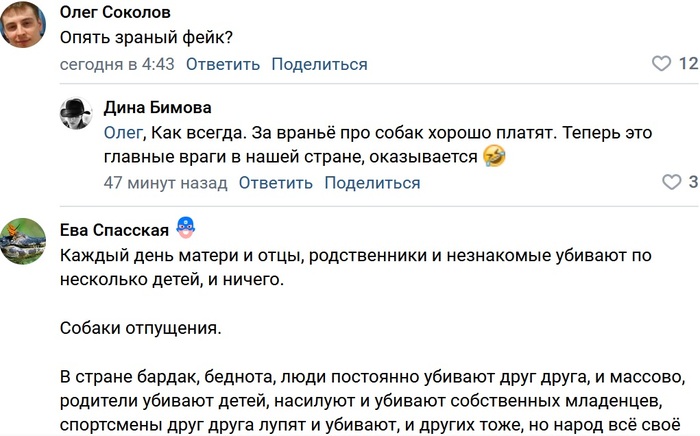Open the "сегодня в 4:43" timestamp link
The width and height of the screenshot is (700, 436).
click(x=116, y=64)
